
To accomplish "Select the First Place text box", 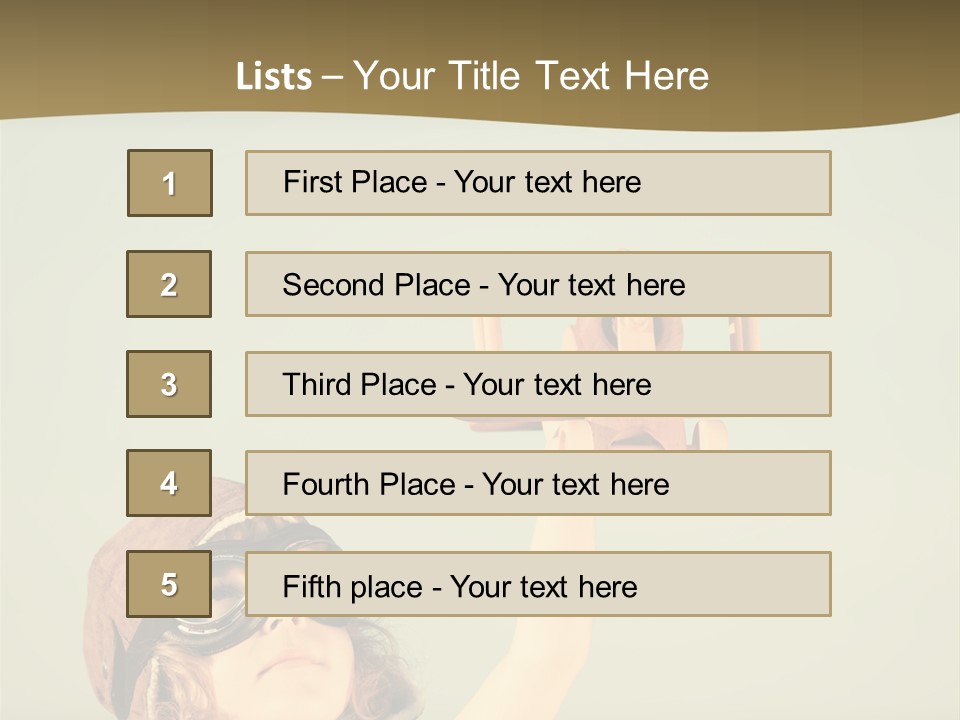I will coord(538,183).
